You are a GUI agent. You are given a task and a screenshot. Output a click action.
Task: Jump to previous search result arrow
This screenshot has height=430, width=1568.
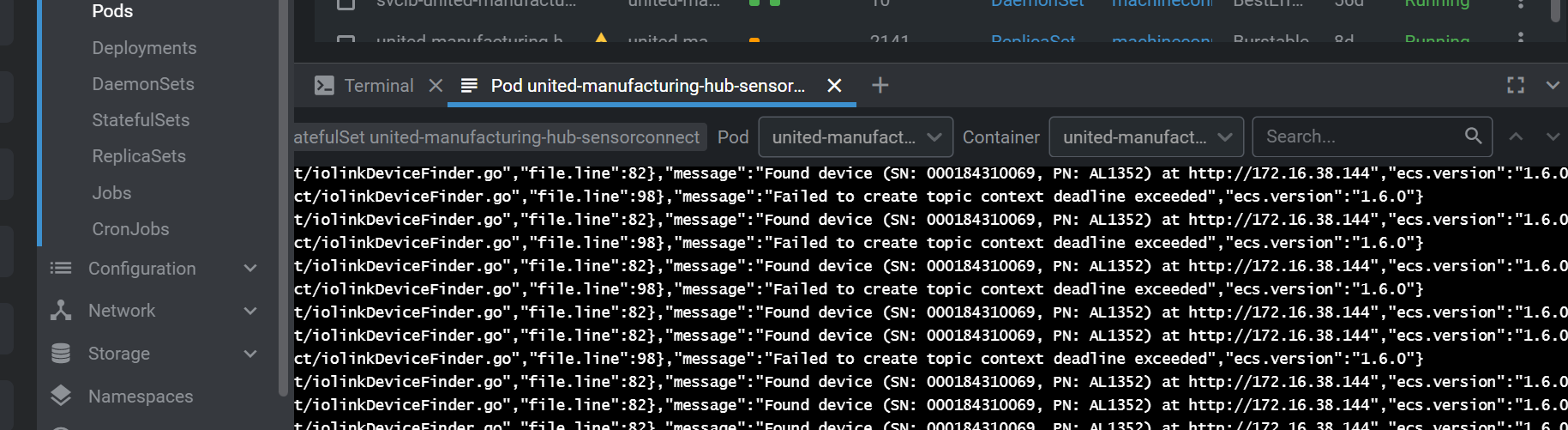click(x=1516, y=136)
